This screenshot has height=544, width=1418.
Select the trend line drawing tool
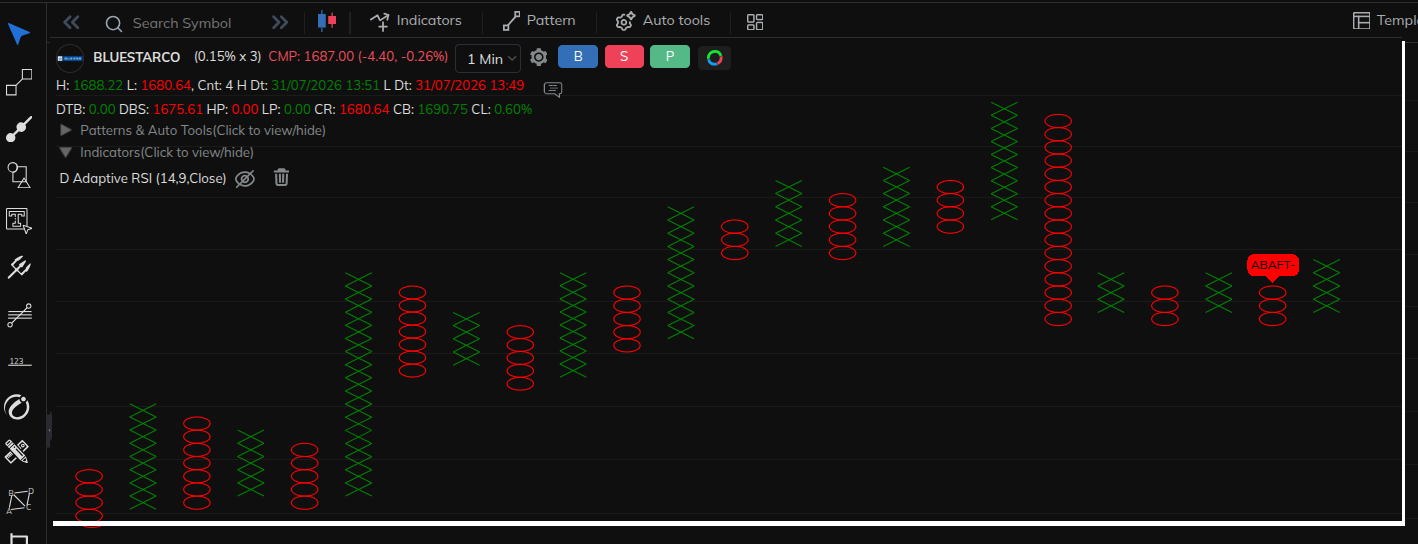pyautogui.click(x=19, y=129)
